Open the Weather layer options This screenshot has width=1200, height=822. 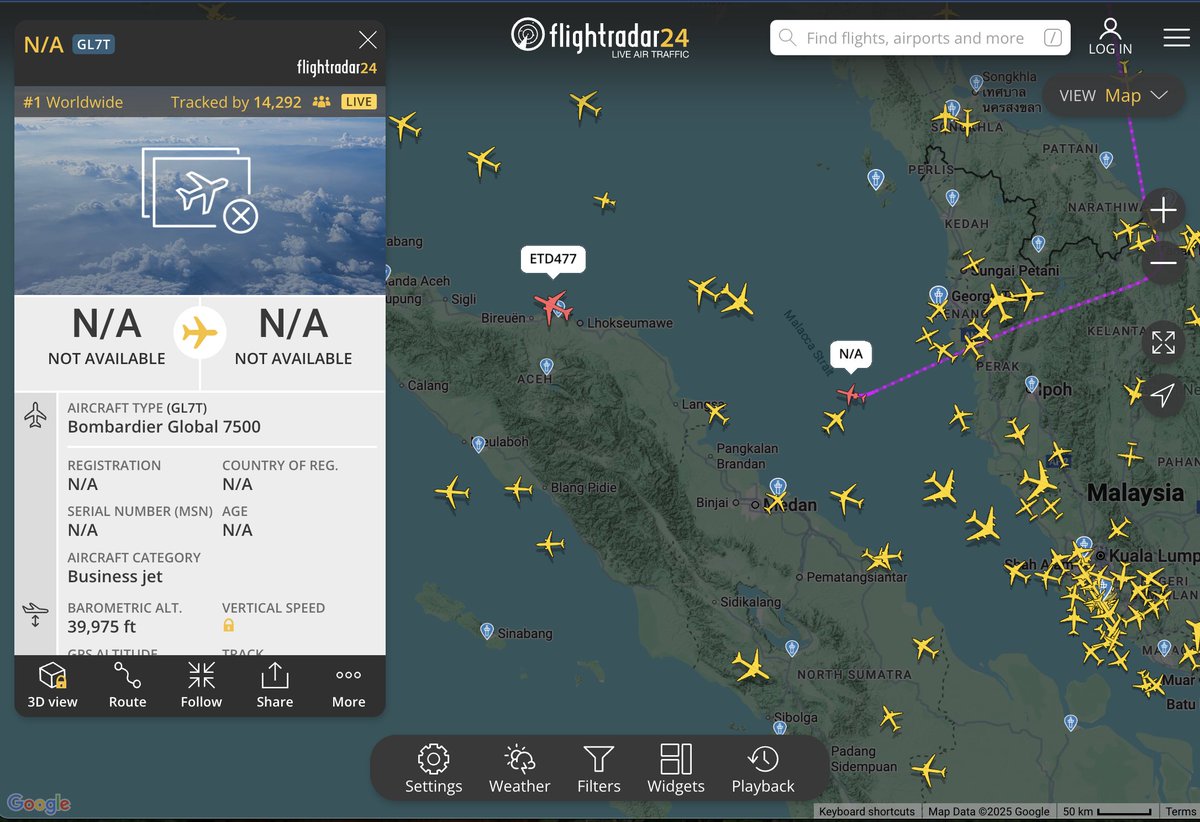[519, 769]
